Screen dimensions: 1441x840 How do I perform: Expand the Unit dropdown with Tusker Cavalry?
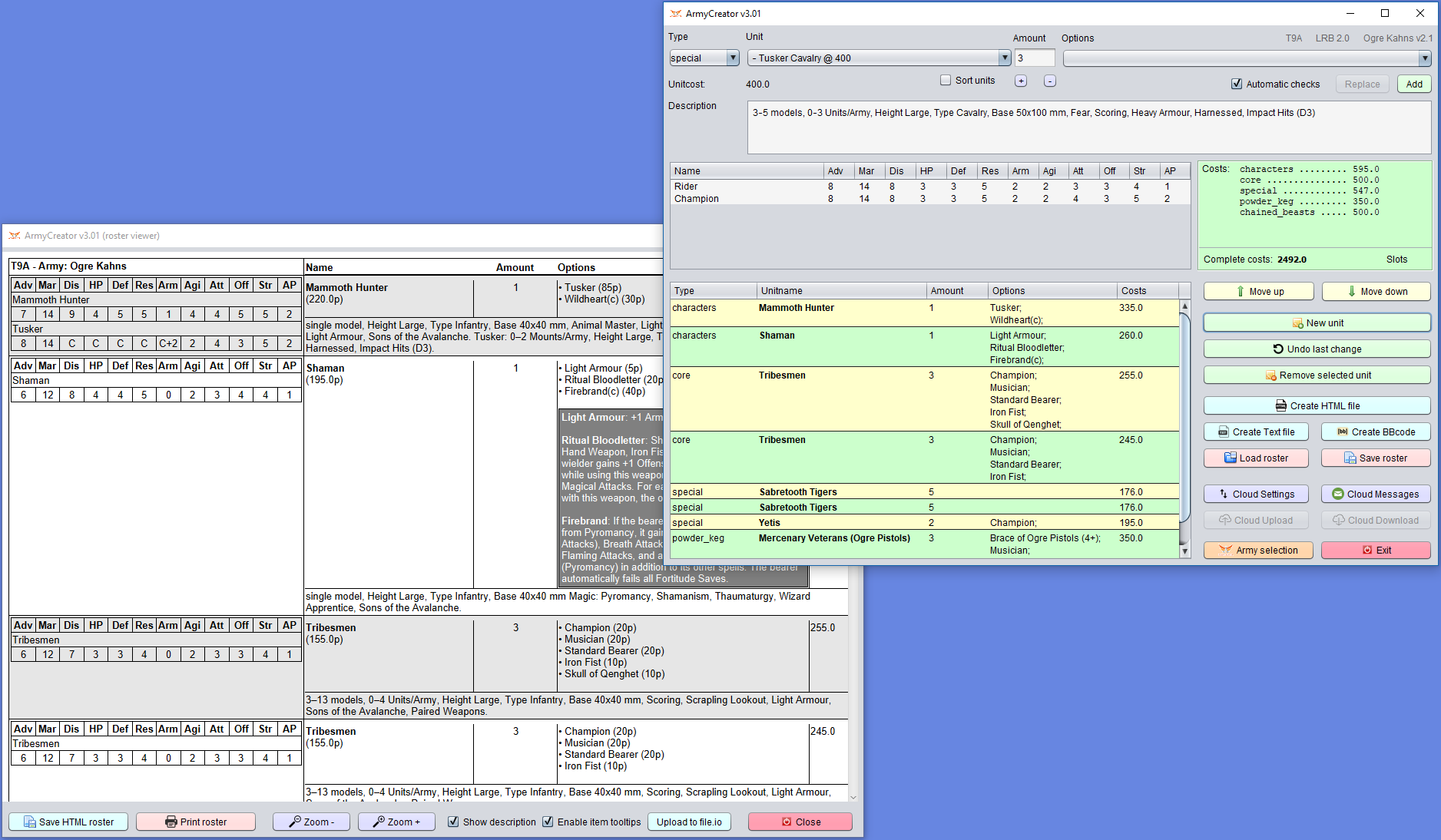pos(1004,58)
